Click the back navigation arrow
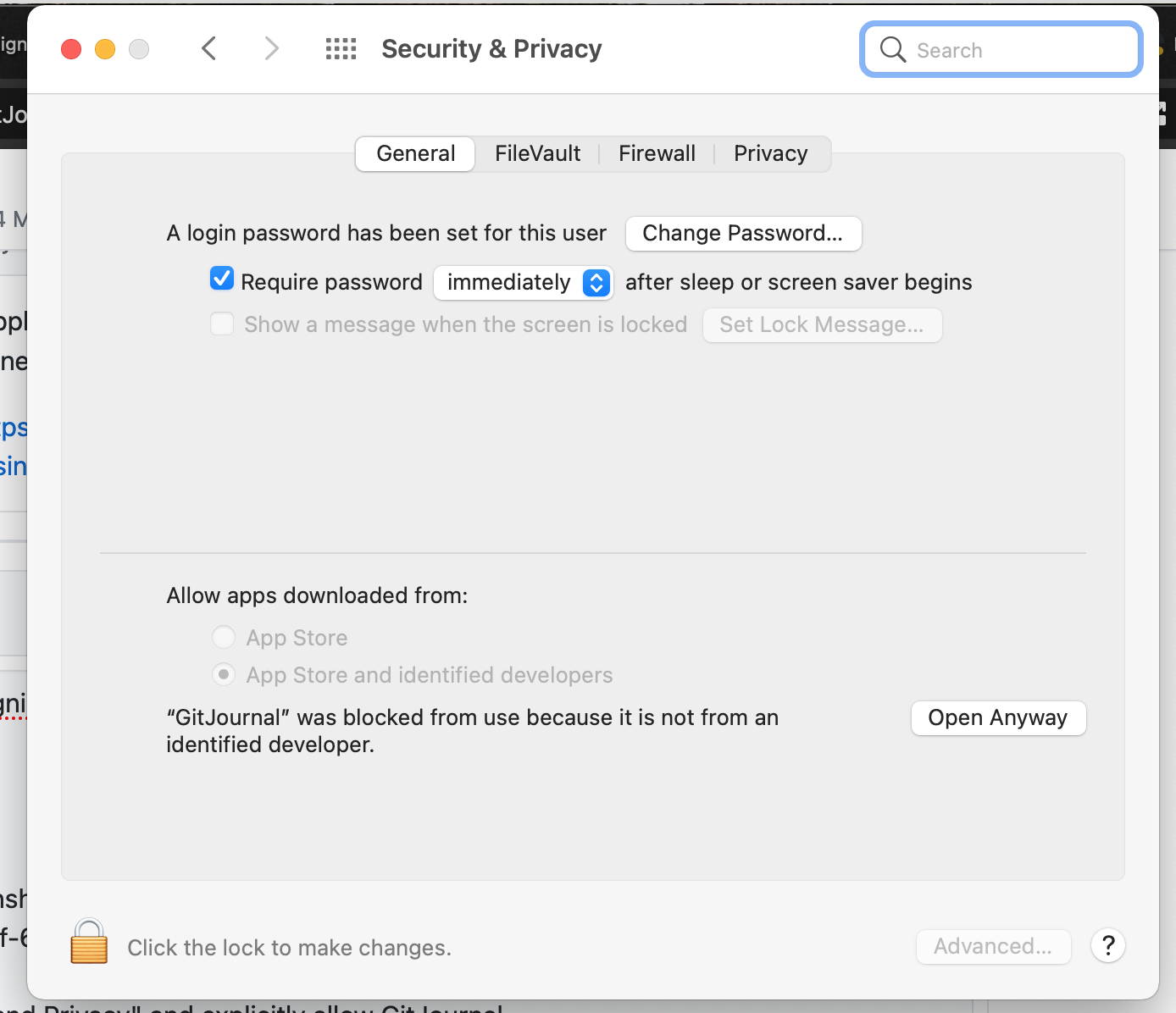1176x1013 pixels. (x=208, y=48)
